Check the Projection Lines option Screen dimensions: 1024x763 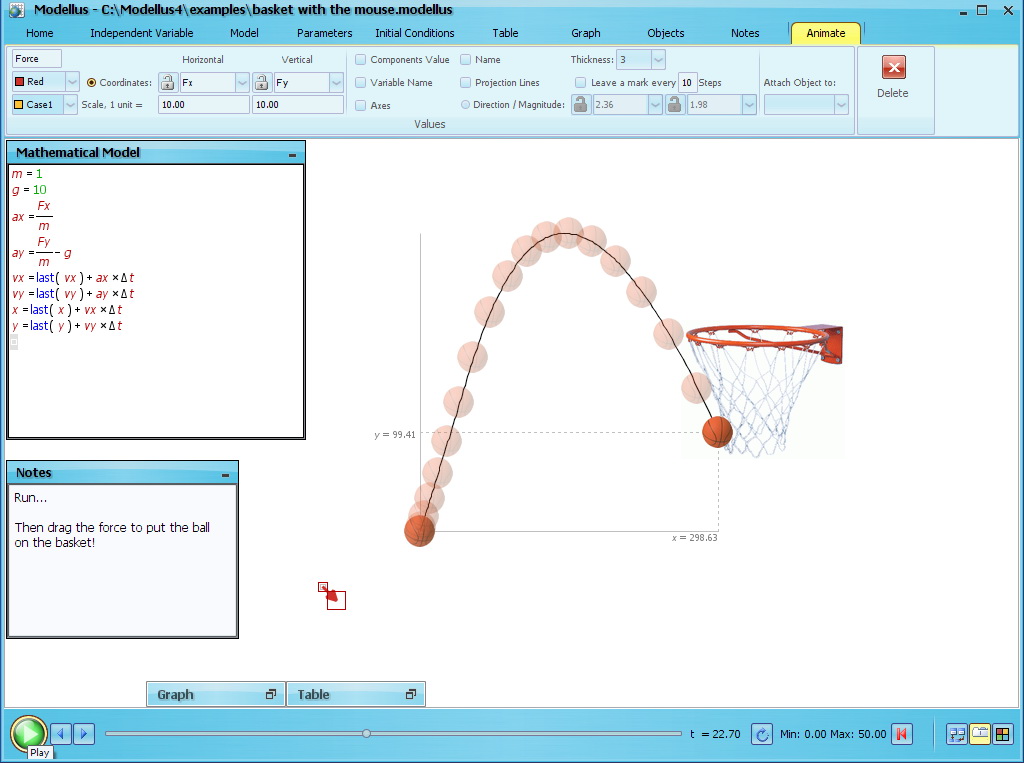466,82
